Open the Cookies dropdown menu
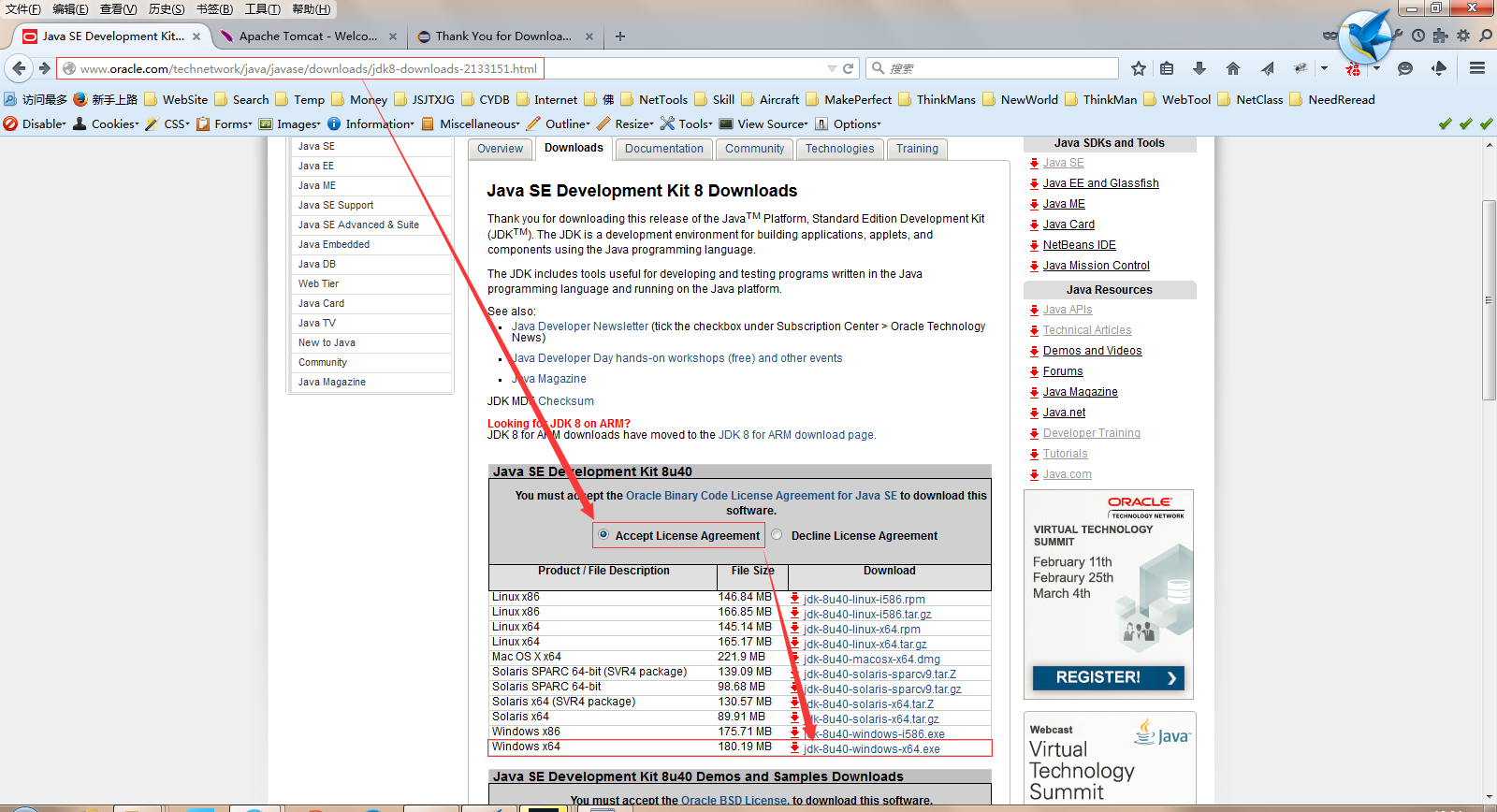 (x=106, y=123)
